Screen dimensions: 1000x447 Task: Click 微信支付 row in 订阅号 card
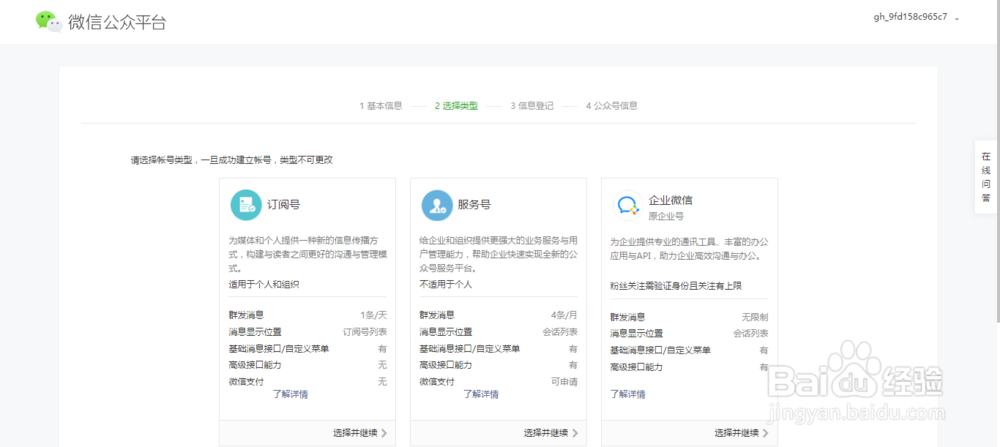pos(308,381)
